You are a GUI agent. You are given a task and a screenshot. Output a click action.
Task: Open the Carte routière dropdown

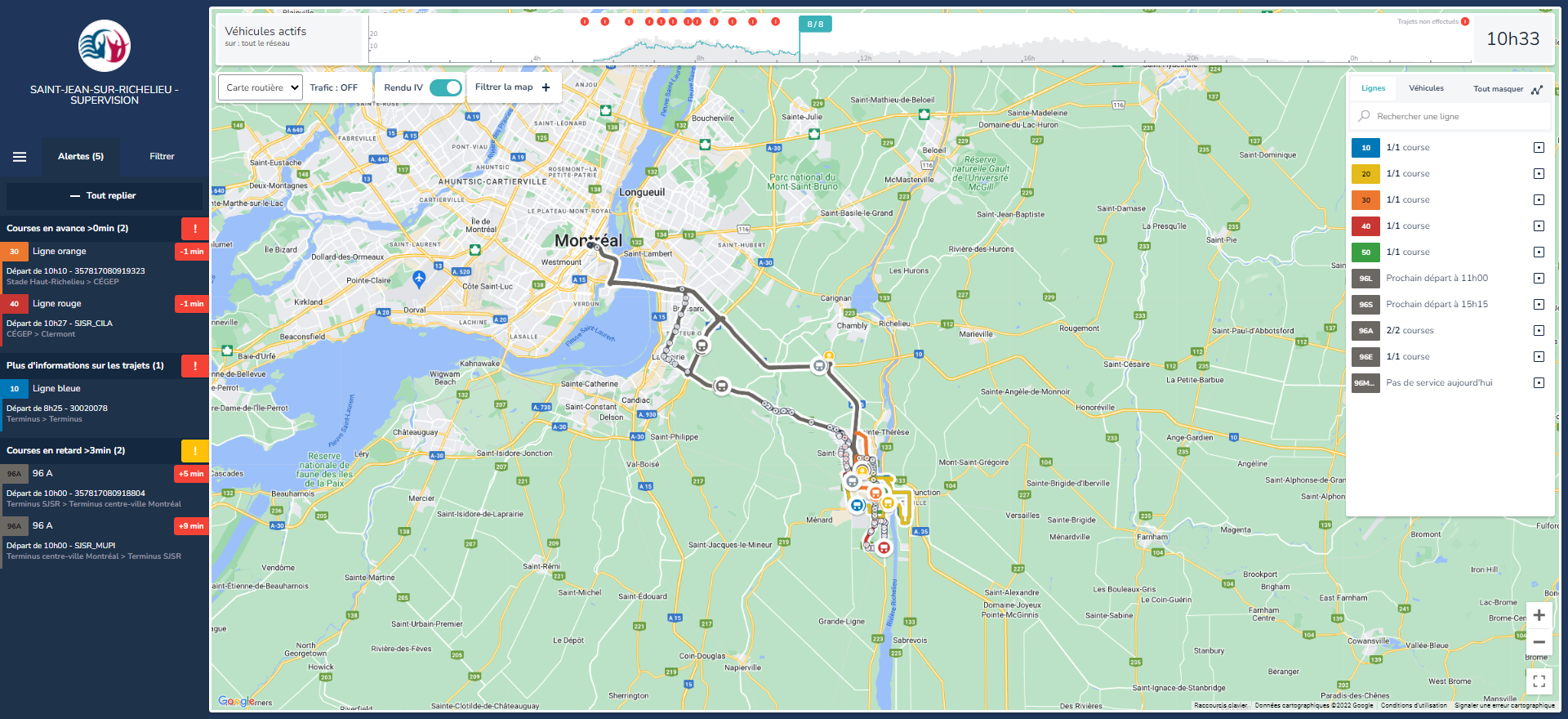click(261, 87)
